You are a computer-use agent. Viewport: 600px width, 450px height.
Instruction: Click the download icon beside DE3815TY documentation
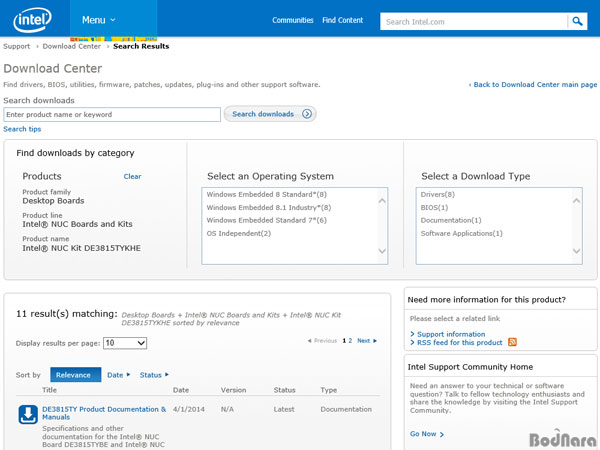click(28, 414)
